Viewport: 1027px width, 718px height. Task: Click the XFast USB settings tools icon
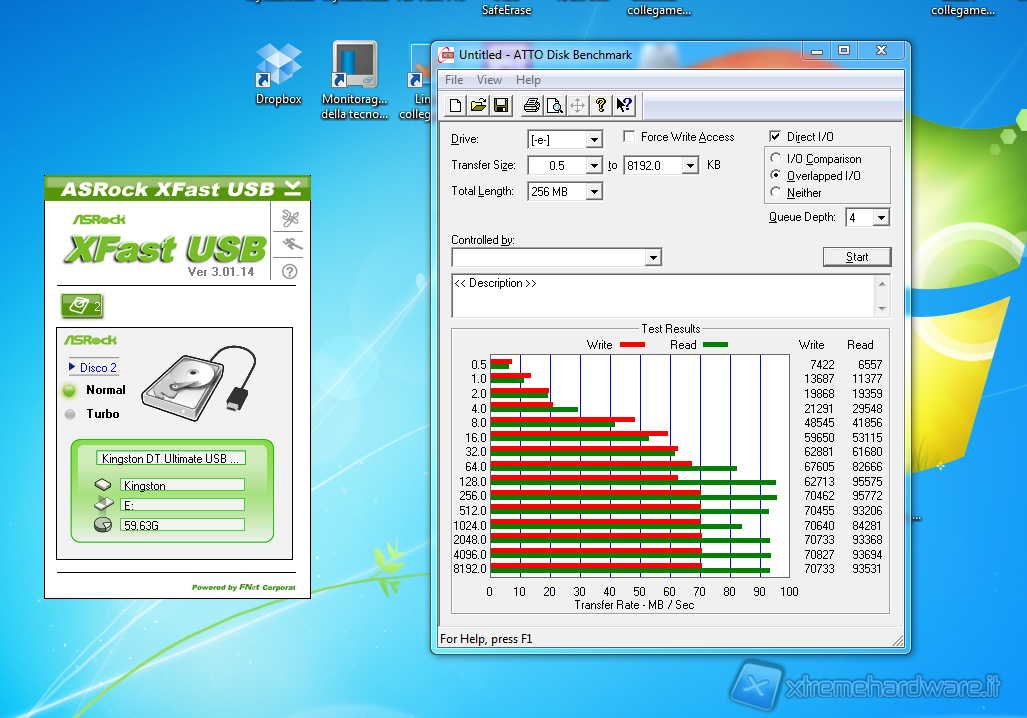coord(290,218)
